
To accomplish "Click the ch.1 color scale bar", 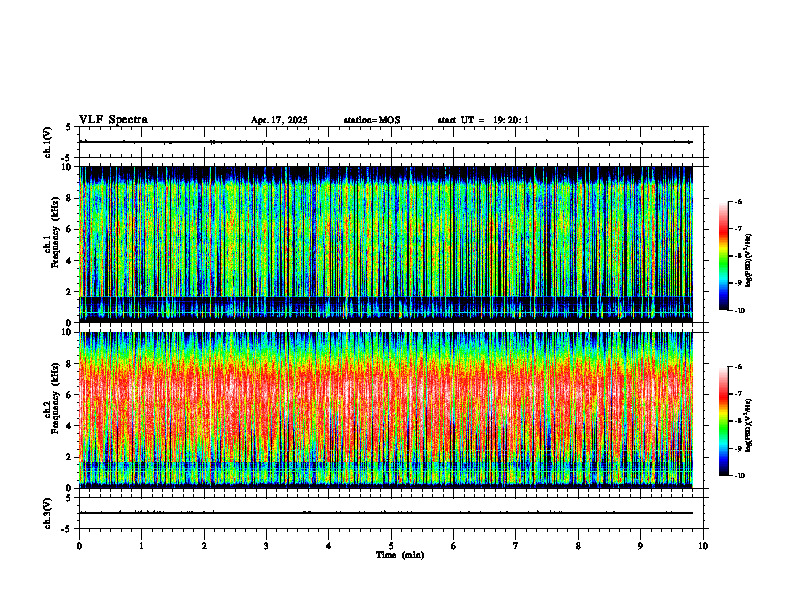I will (723, 256).
